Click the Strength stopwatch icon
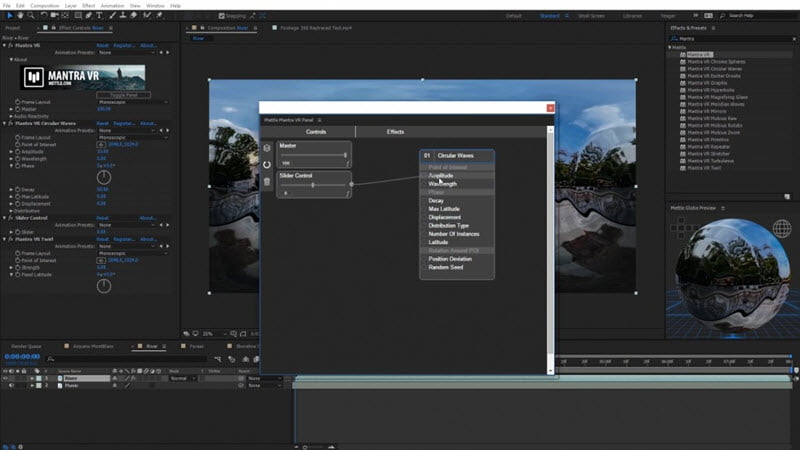This screenshot has width=800, height=450. (18, 267)
